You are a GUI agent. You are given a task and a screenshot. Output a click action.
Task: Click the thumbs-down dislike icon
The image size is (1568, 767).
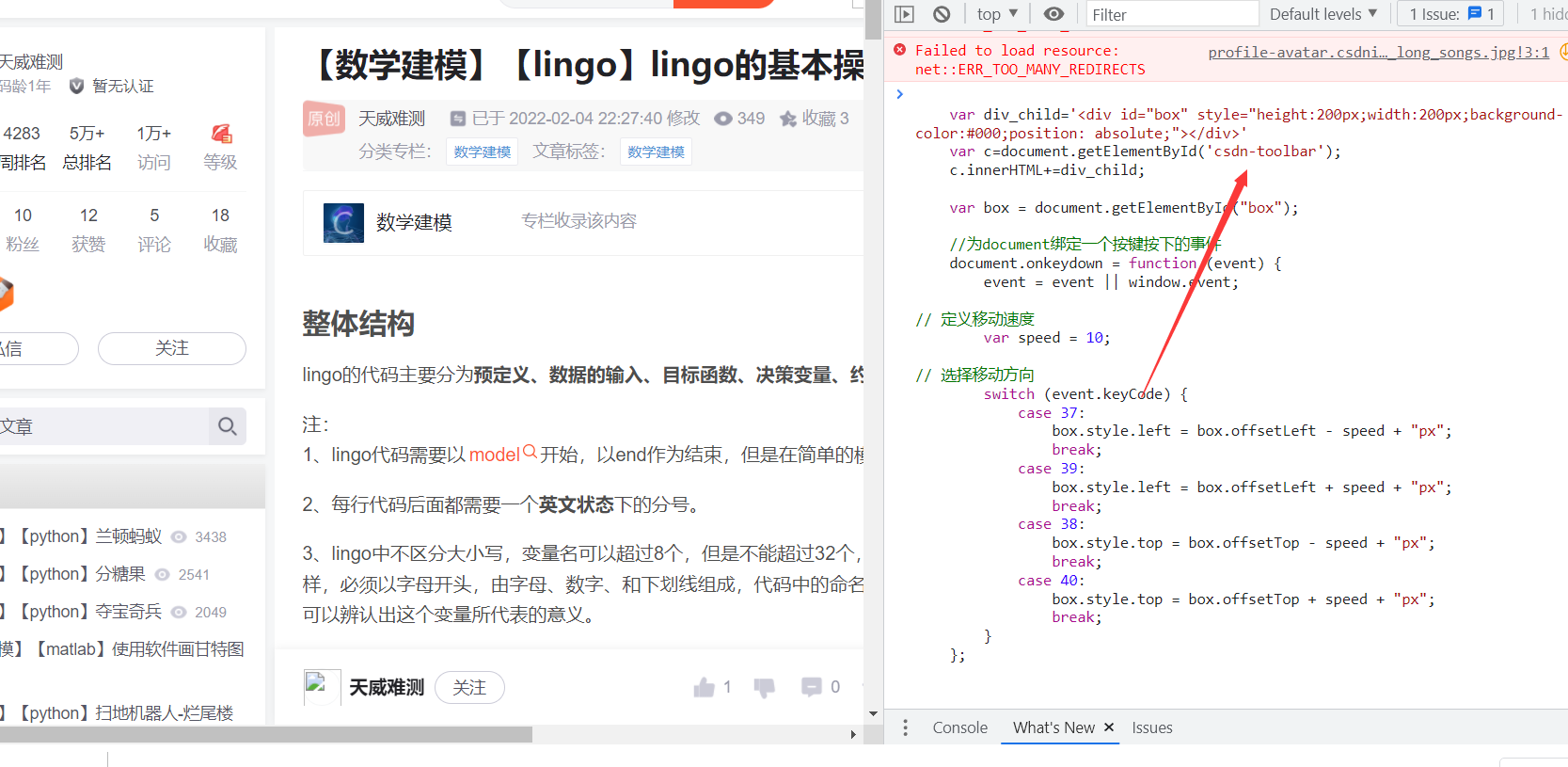(x=765, y=688)
